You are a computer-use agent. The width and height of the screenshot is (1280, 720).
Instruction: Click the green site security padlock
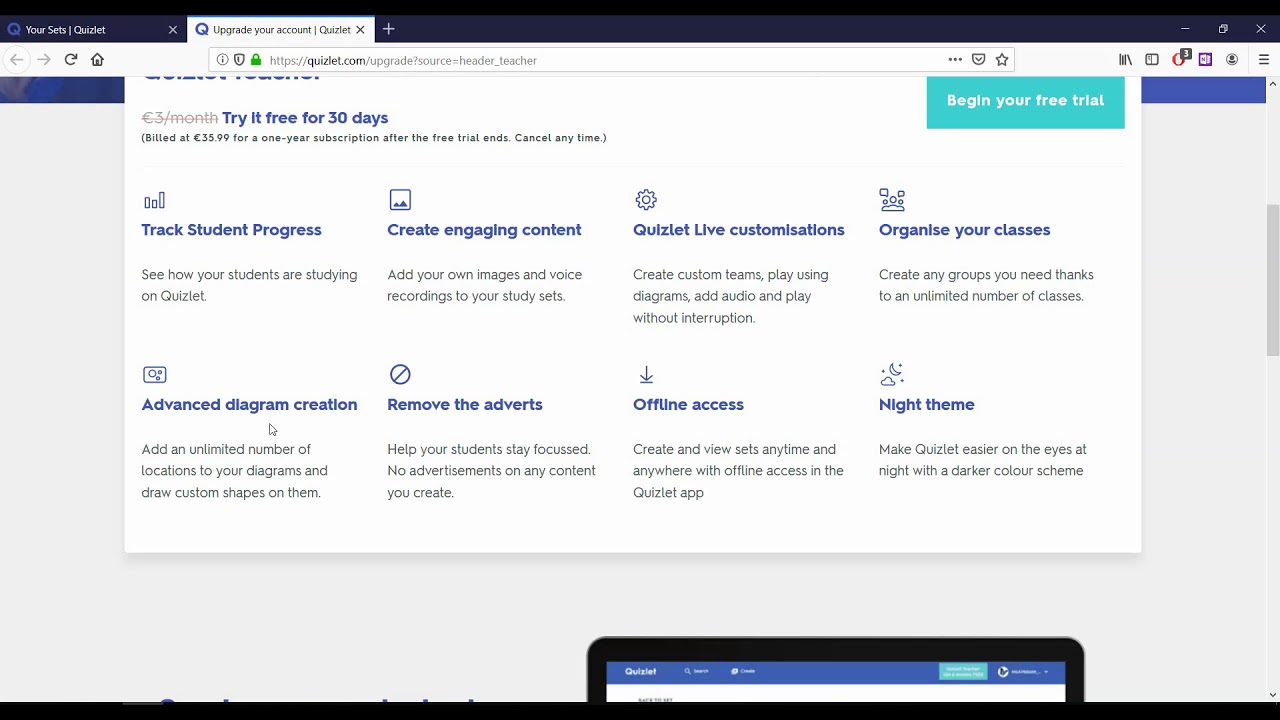[256, 60]
